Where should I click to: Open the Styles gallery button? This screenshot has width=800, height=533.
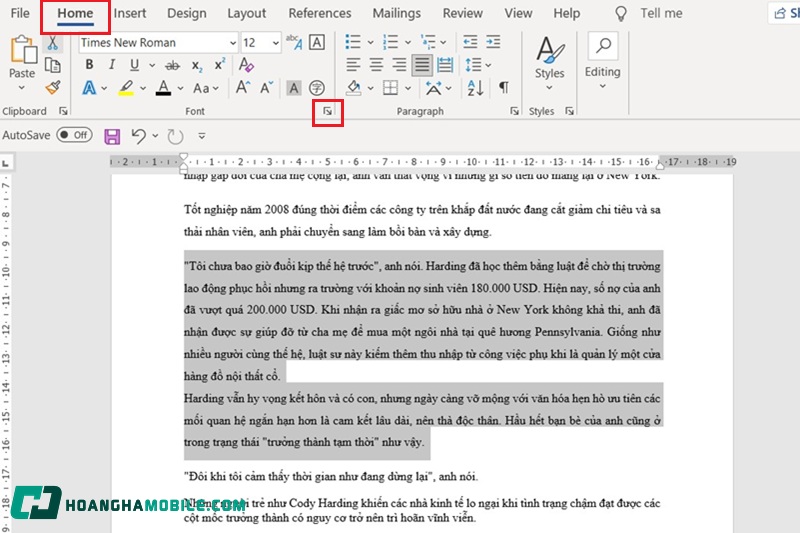tap(549, 58)
